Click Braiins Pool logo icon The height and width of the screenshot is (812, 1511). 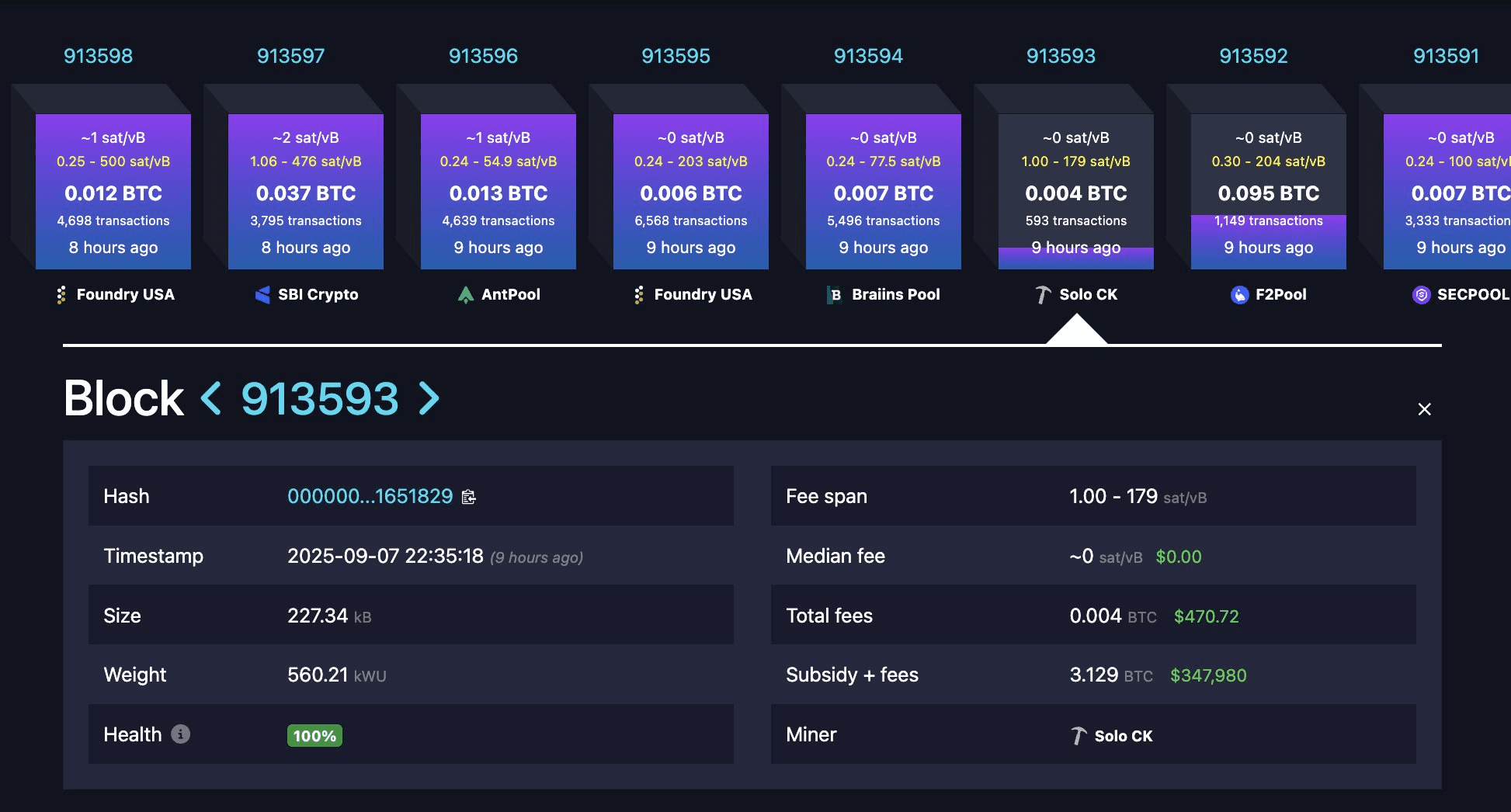click(835, 295)
